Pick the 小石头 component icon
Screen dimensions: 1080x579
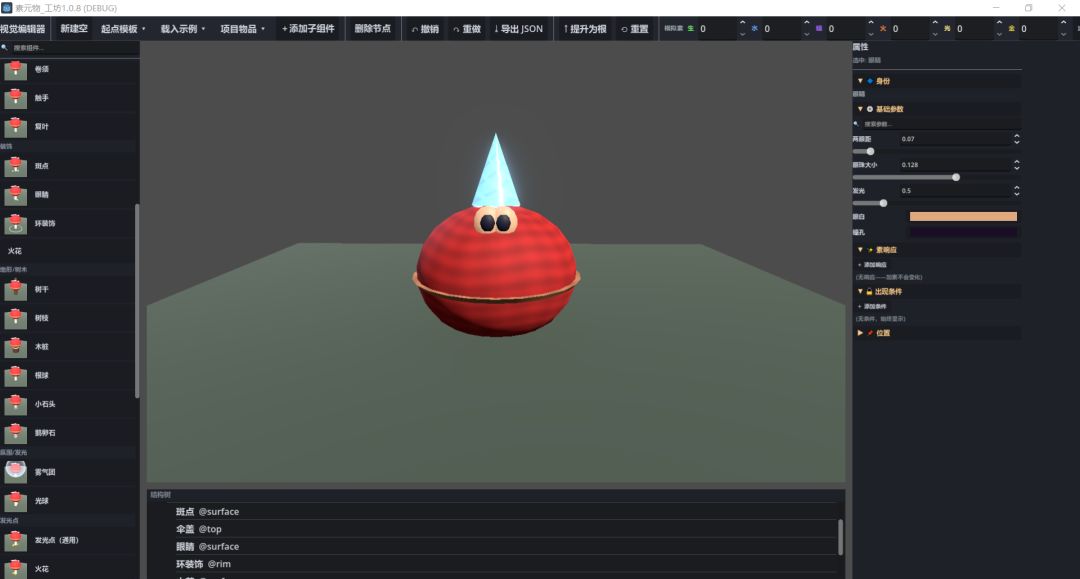click(x=15, y=405)
